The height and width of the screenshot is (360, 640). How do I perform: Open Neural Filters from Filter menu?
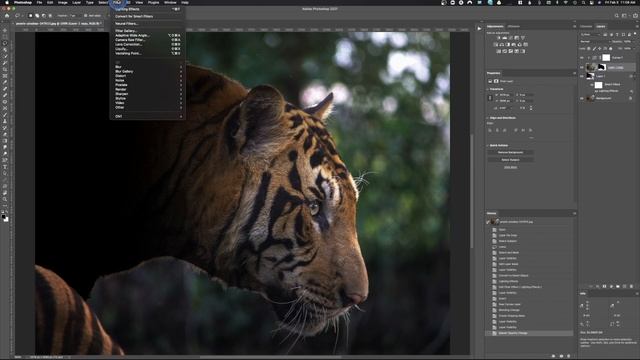(x=148, y=24)
